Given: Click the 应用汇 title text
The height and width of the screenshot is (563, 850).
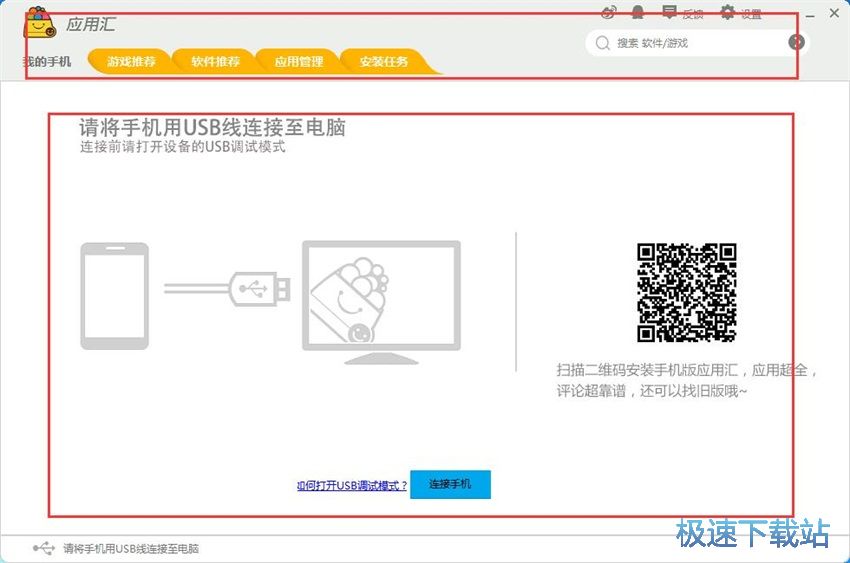Looking at the screenshot, I should 91,24.
